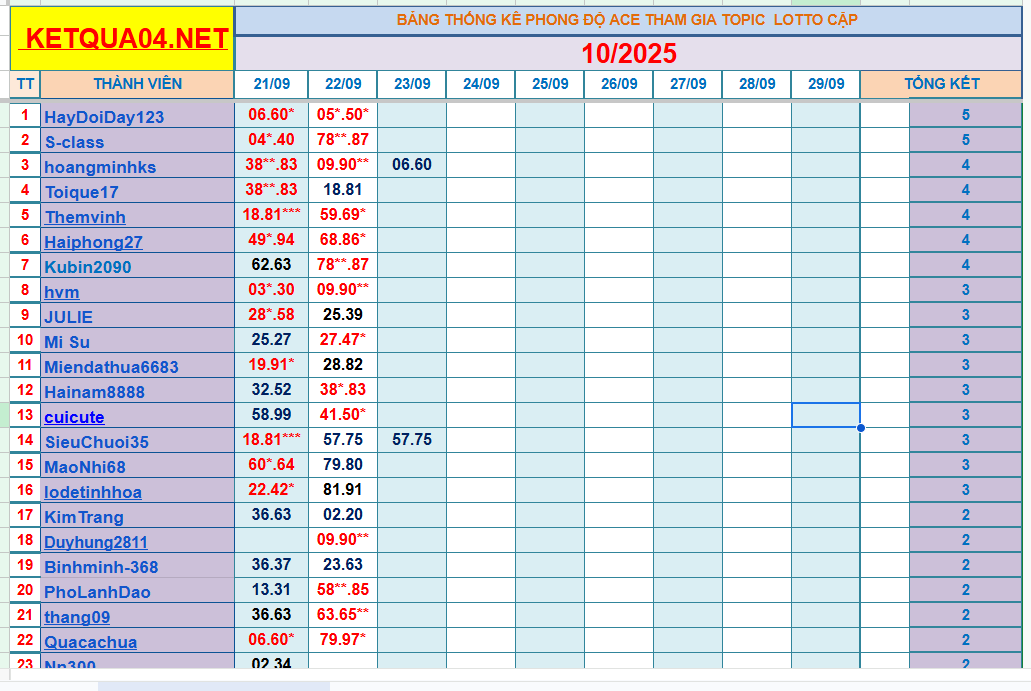
Task: Click the KETQUA04.NET title link
Action: (124, 39)
